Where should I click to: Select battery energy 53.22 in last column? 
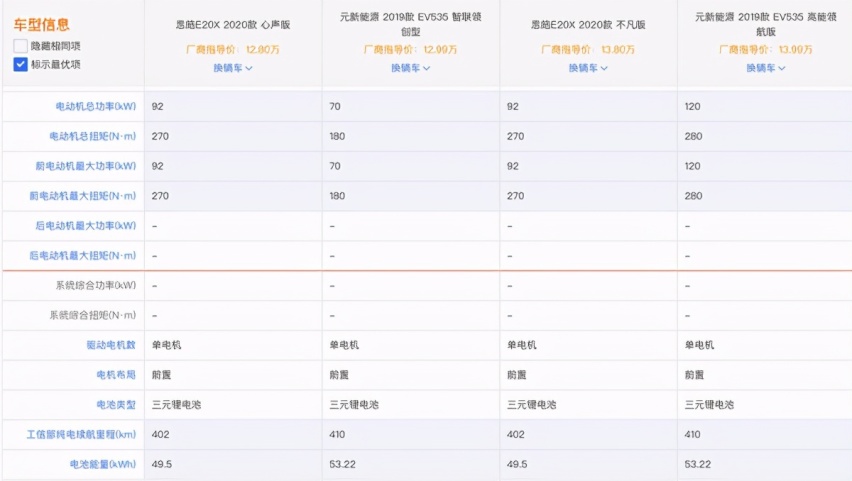[x=698, y=465]
